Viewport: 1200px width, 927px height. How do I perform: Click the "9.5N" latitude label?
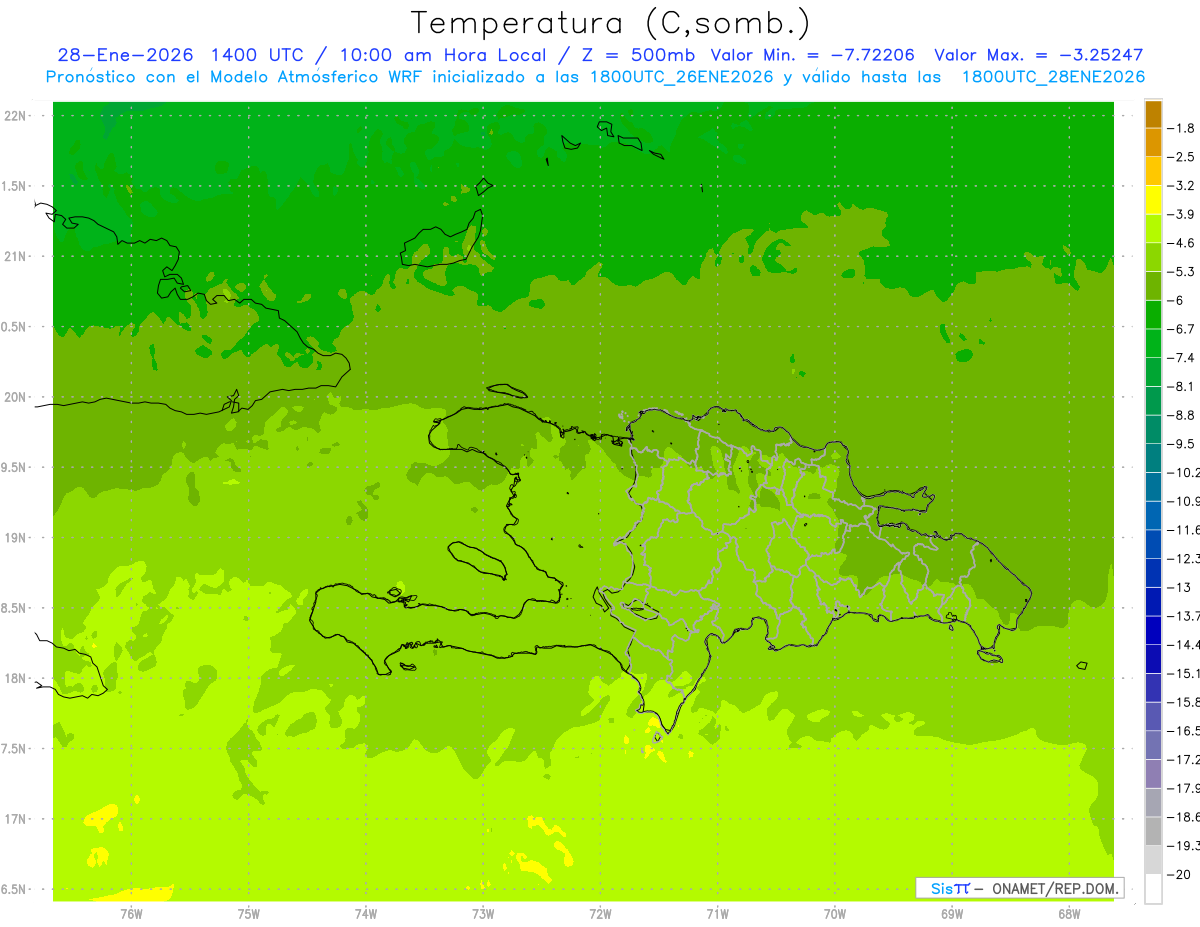(15, 467)
